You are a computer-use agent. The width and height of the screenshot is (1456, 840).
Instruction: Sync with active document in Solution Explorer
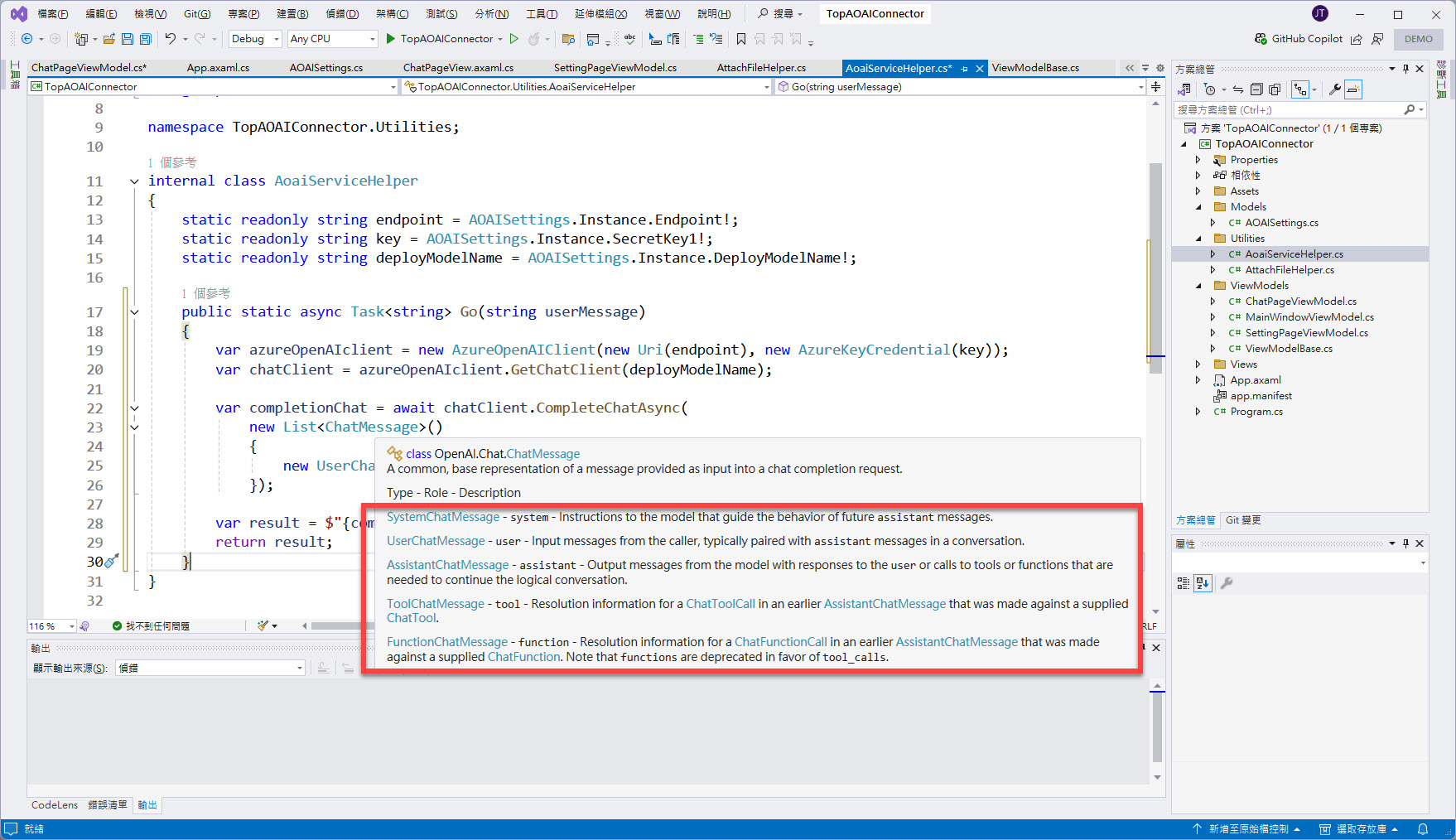click(x=1237, y=89)
